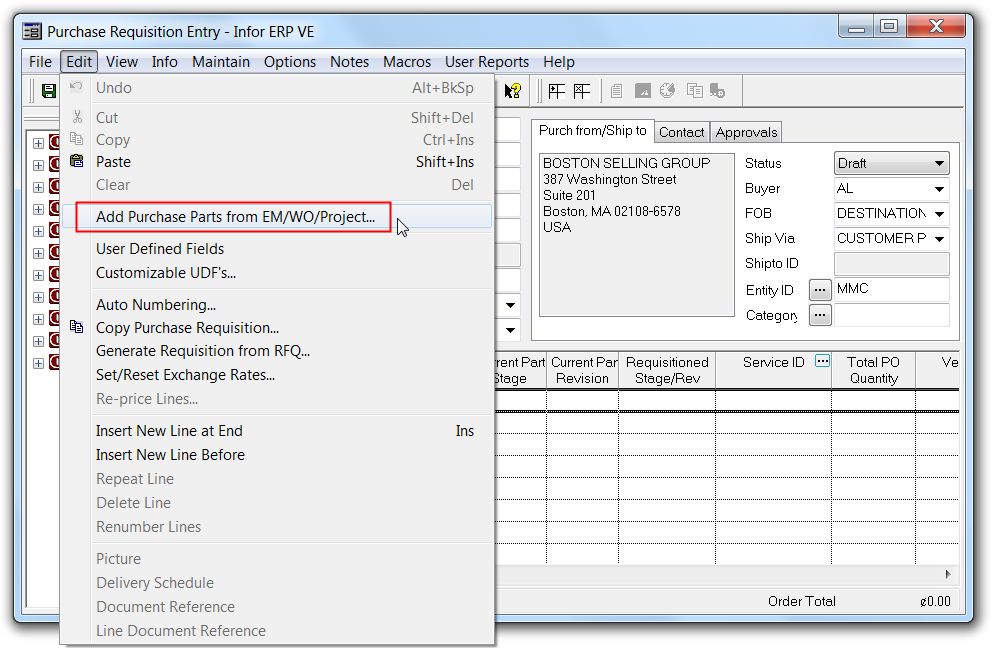Click the empty Category input field
999x648 pixels.
pos(891,315)
